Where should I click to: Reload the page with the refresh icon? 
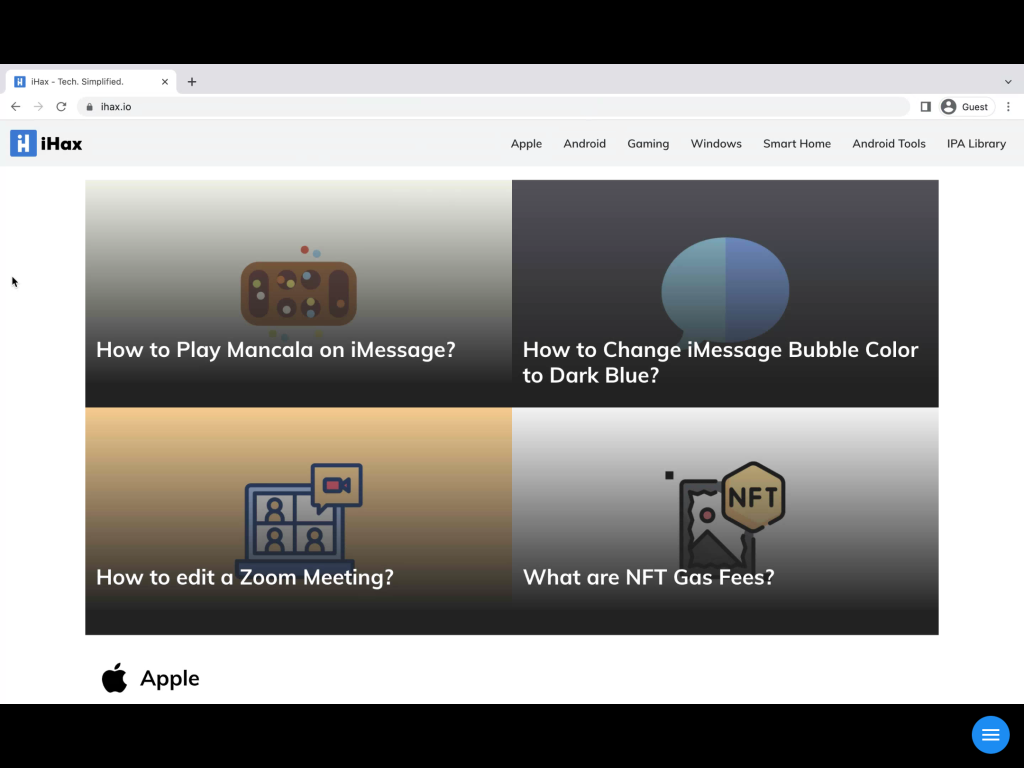coord(61,106)
